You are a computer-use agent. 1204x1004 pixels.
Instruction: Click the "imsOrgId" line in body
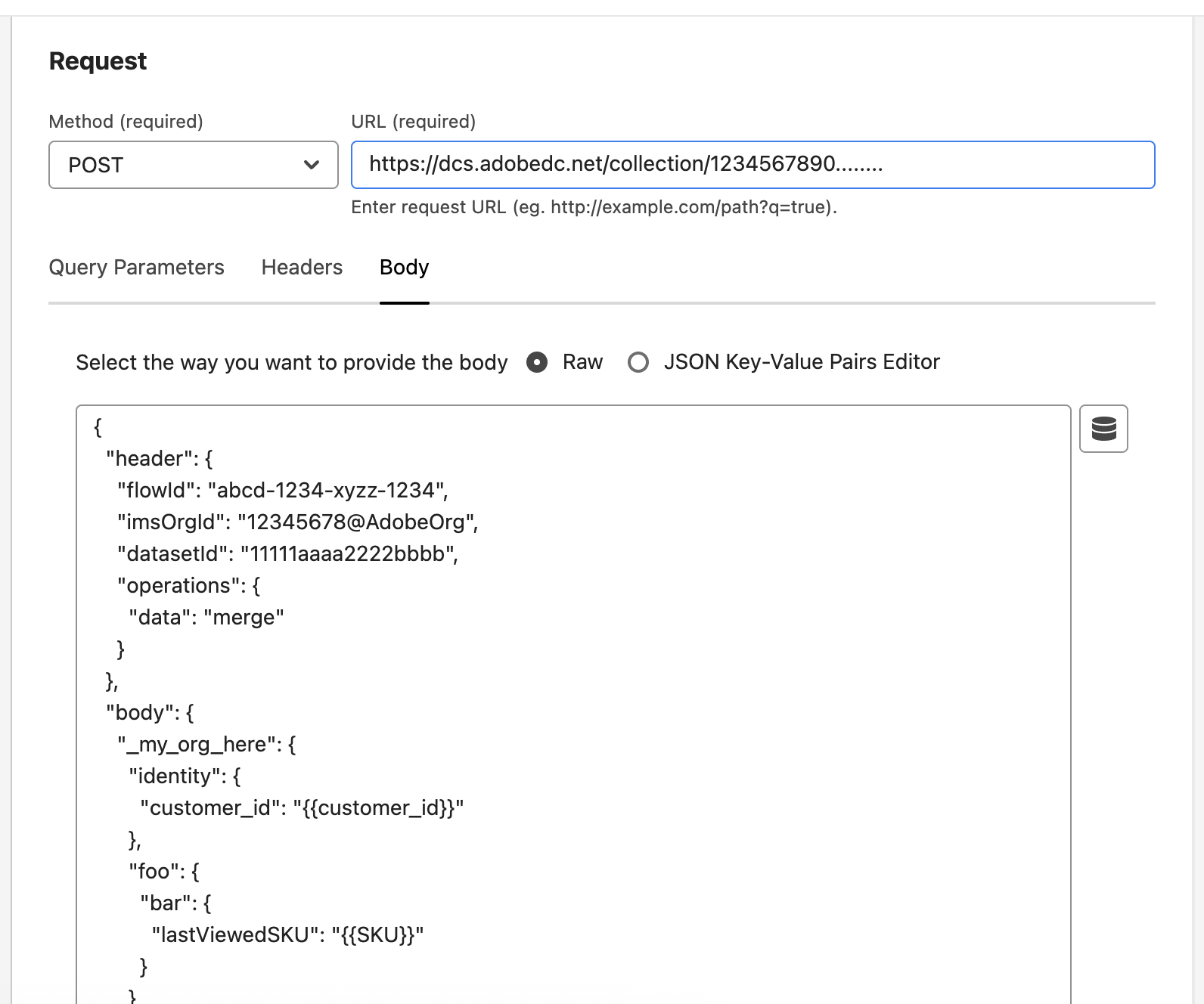pyautogui.click(x=297, y=522)
